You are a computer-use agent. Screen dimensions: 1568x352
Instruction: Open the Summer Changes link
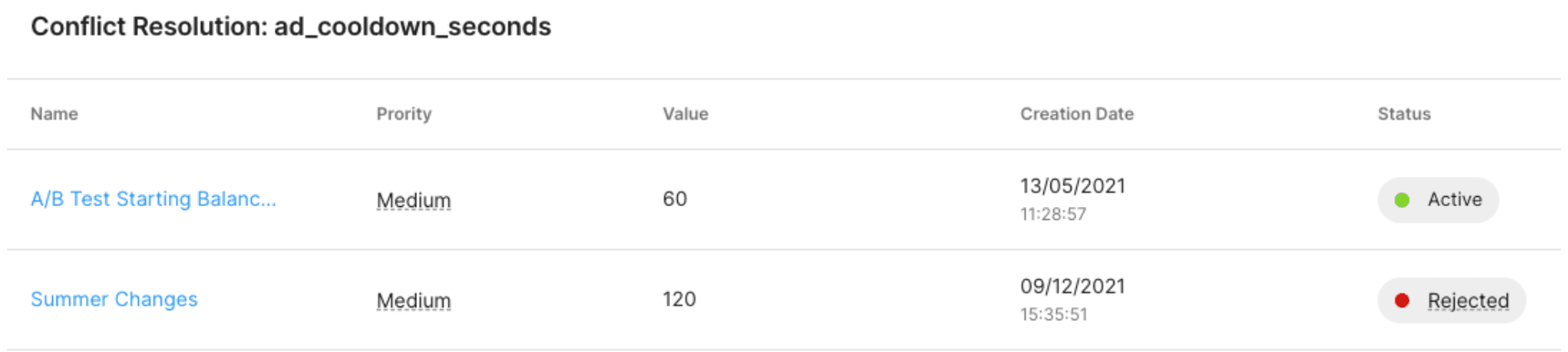tap(114, 299)
